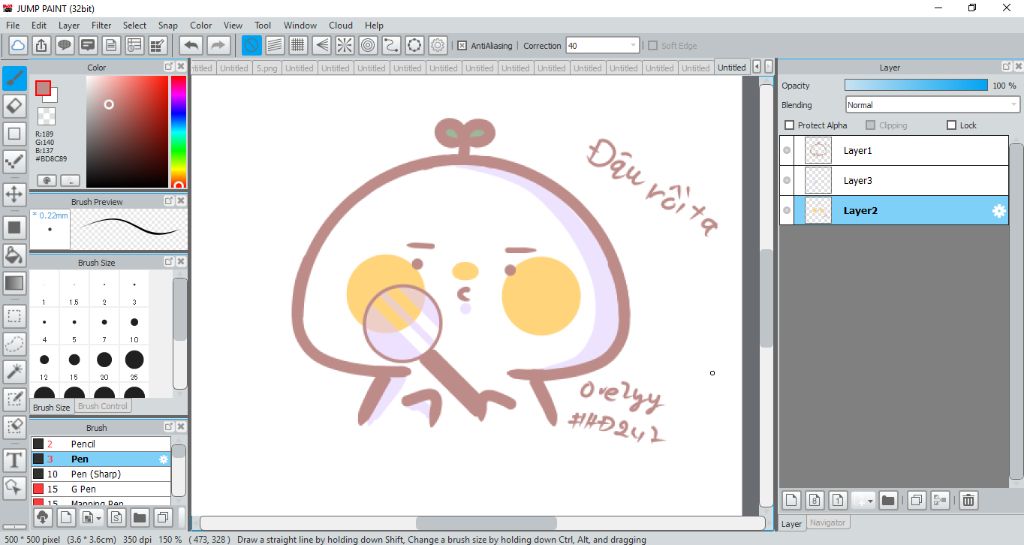
Task: Open the Filter menu
Action: coord(101,25)
